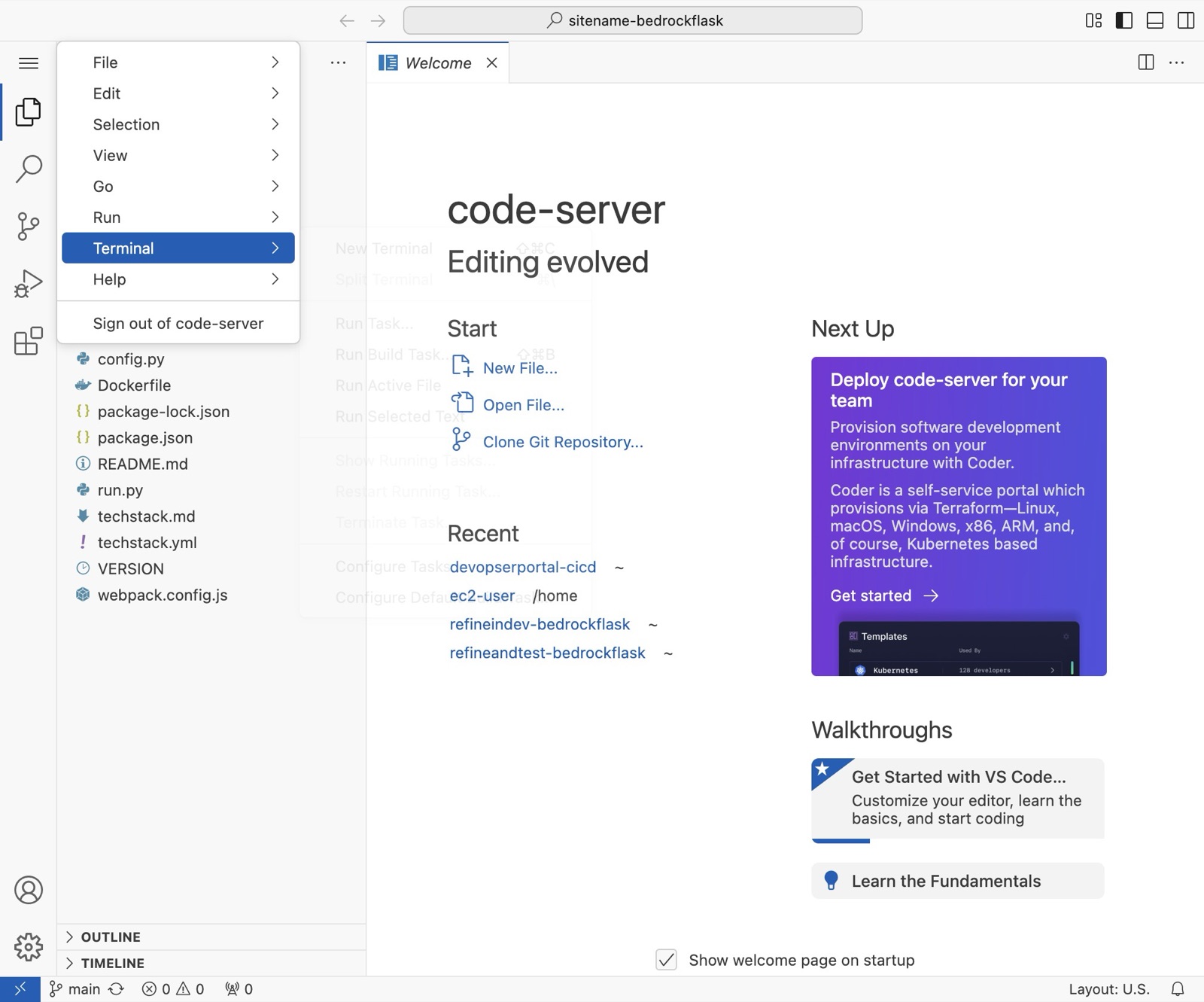Click the Layout: U.S. status item
1204x1002 pixels.
pyautogui.click(x=1109, y=989)
